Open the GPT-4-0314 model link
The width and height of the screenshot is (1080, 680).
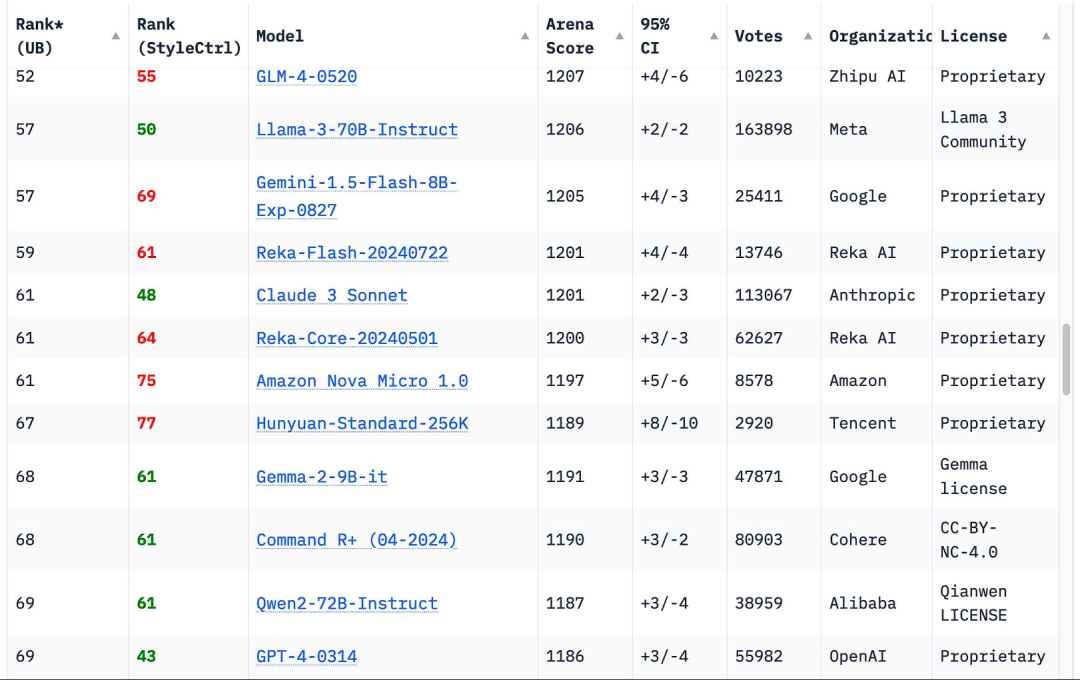tap(307, 657)
